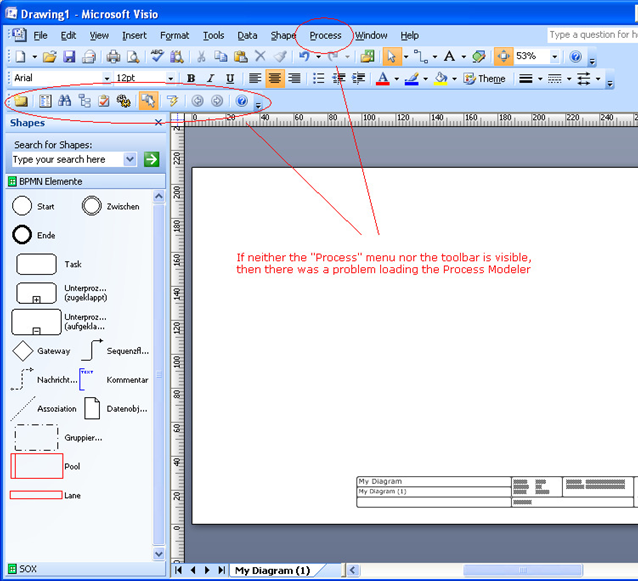Screen dimensions: 638x581
Task: Select the Connector tool
Action: (x=421, y=57)
